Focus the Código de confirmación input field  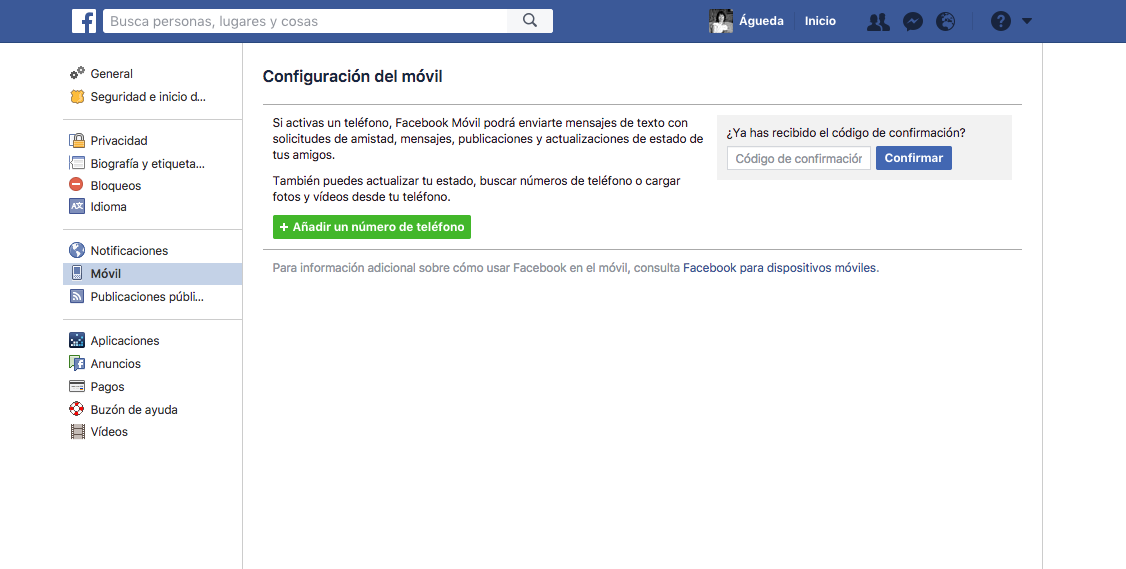pos(799,158)
